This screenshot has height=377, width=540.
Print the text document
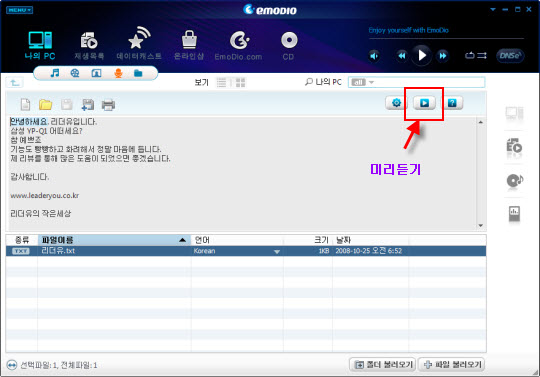pos(108,104)
